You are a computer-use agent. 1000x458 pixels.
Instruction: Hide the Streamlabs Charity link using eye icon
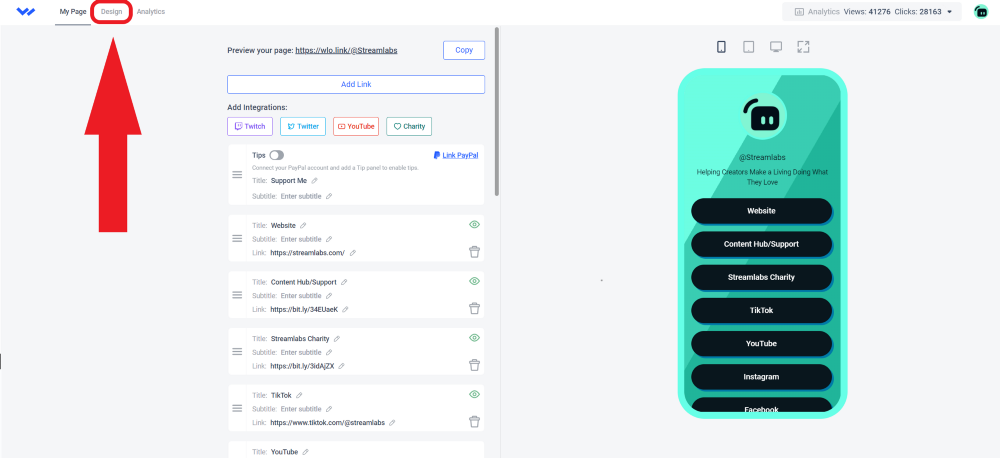474,337
